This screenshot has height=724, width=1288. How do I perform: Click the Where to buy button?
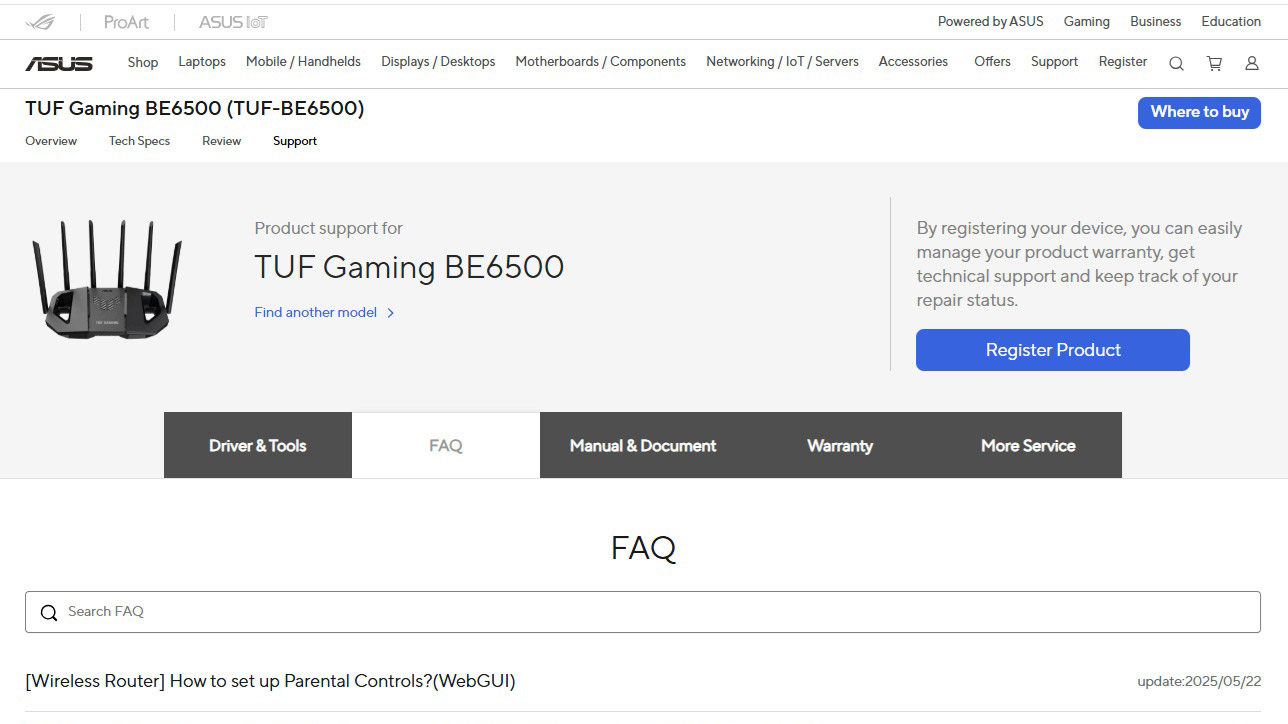click(1199, 112)
